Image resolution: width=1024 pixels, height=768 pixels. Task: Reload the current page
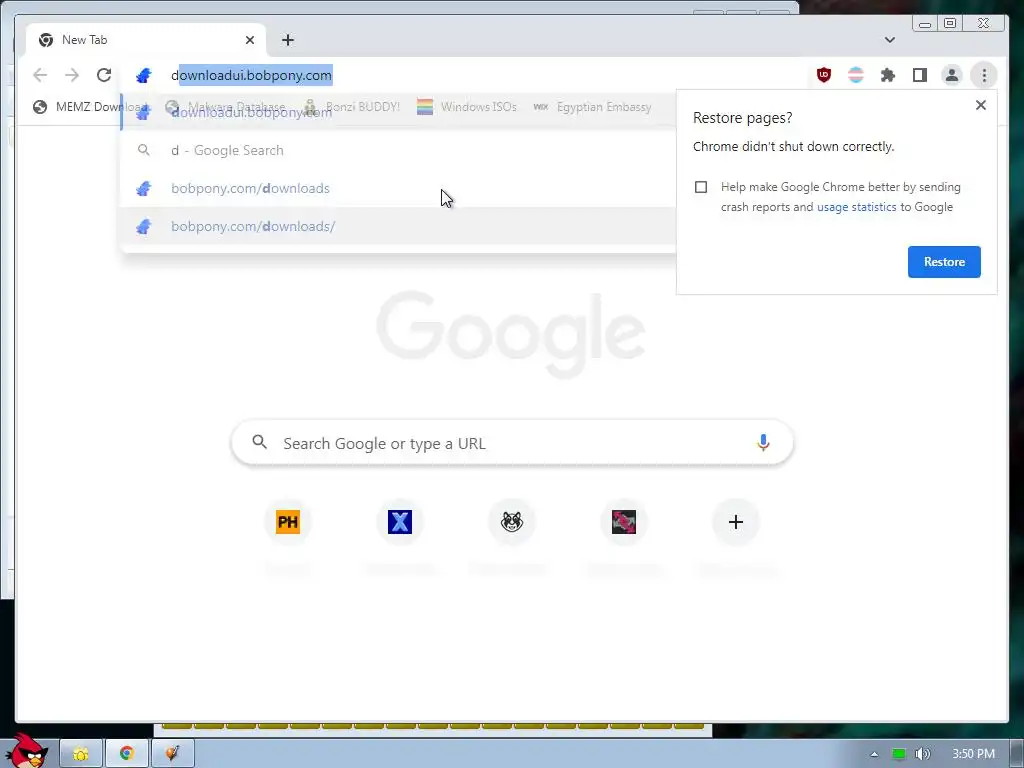[104, 75]
